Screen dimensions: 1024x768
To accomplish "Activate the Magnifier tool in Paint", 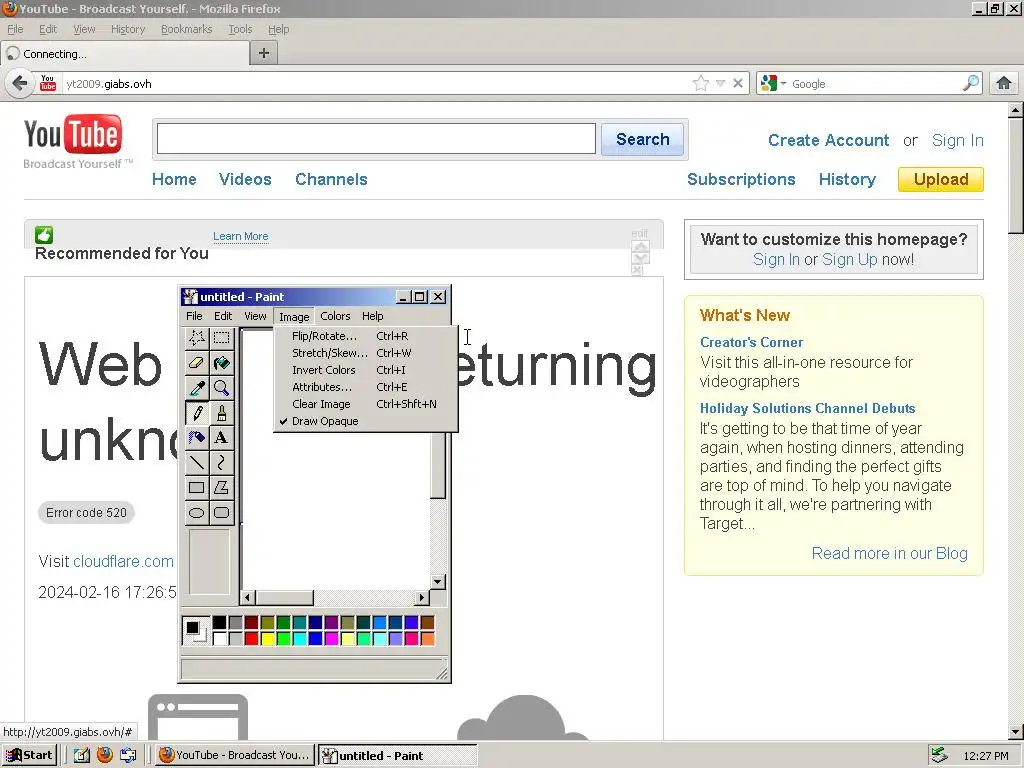I will coord(221,388).
